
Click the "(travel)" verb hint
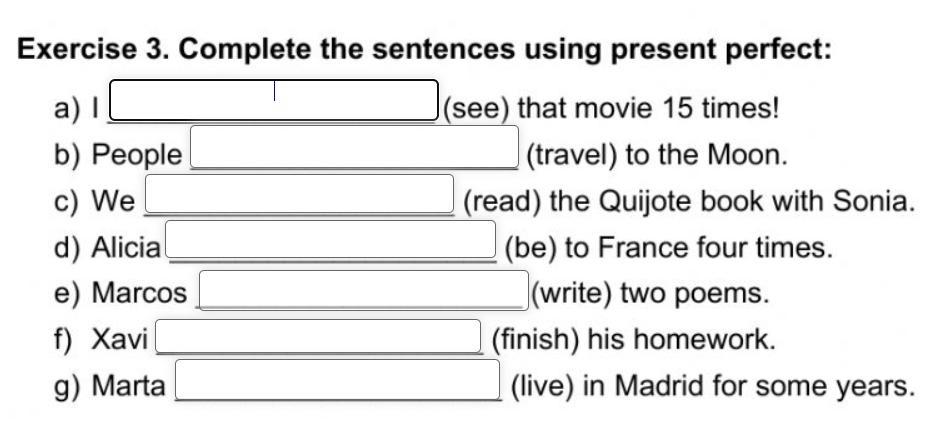571,156
